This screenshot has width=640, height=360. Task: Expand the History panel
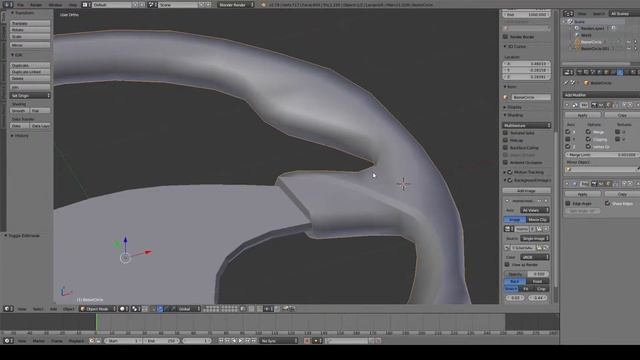click(20, 136)
